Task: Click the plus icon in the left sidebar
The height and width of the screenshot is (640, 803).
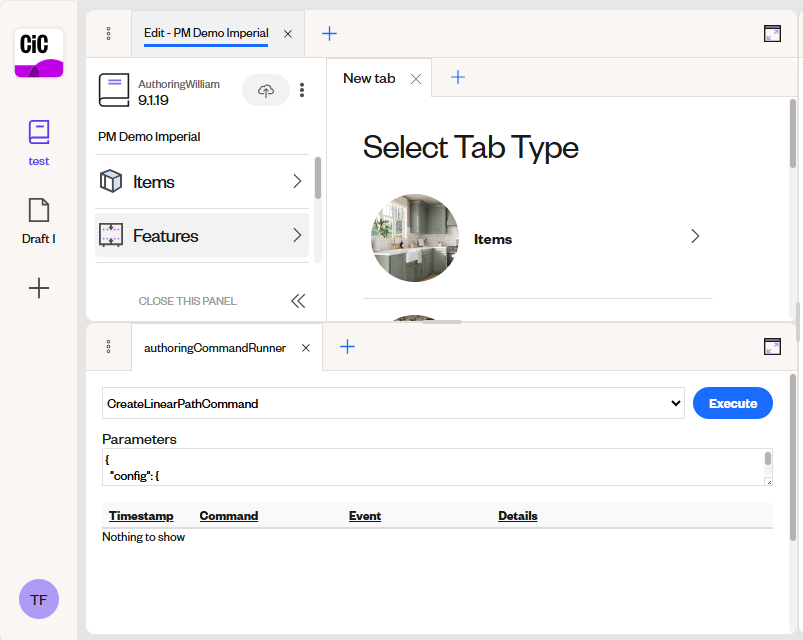Action: (38, 288)
